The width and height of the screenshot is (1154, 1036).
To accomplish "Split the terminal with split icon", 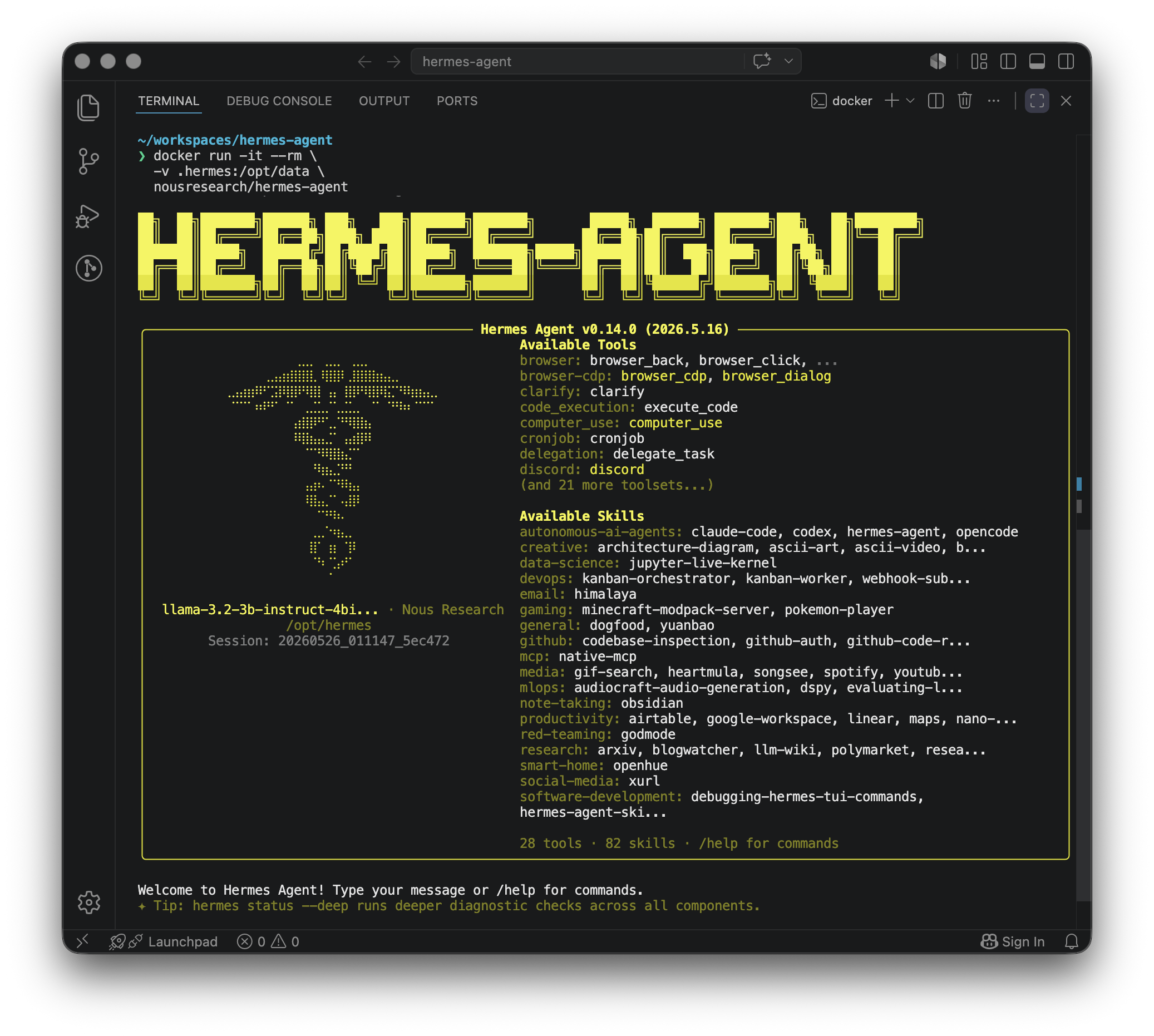I will (935, 101).
